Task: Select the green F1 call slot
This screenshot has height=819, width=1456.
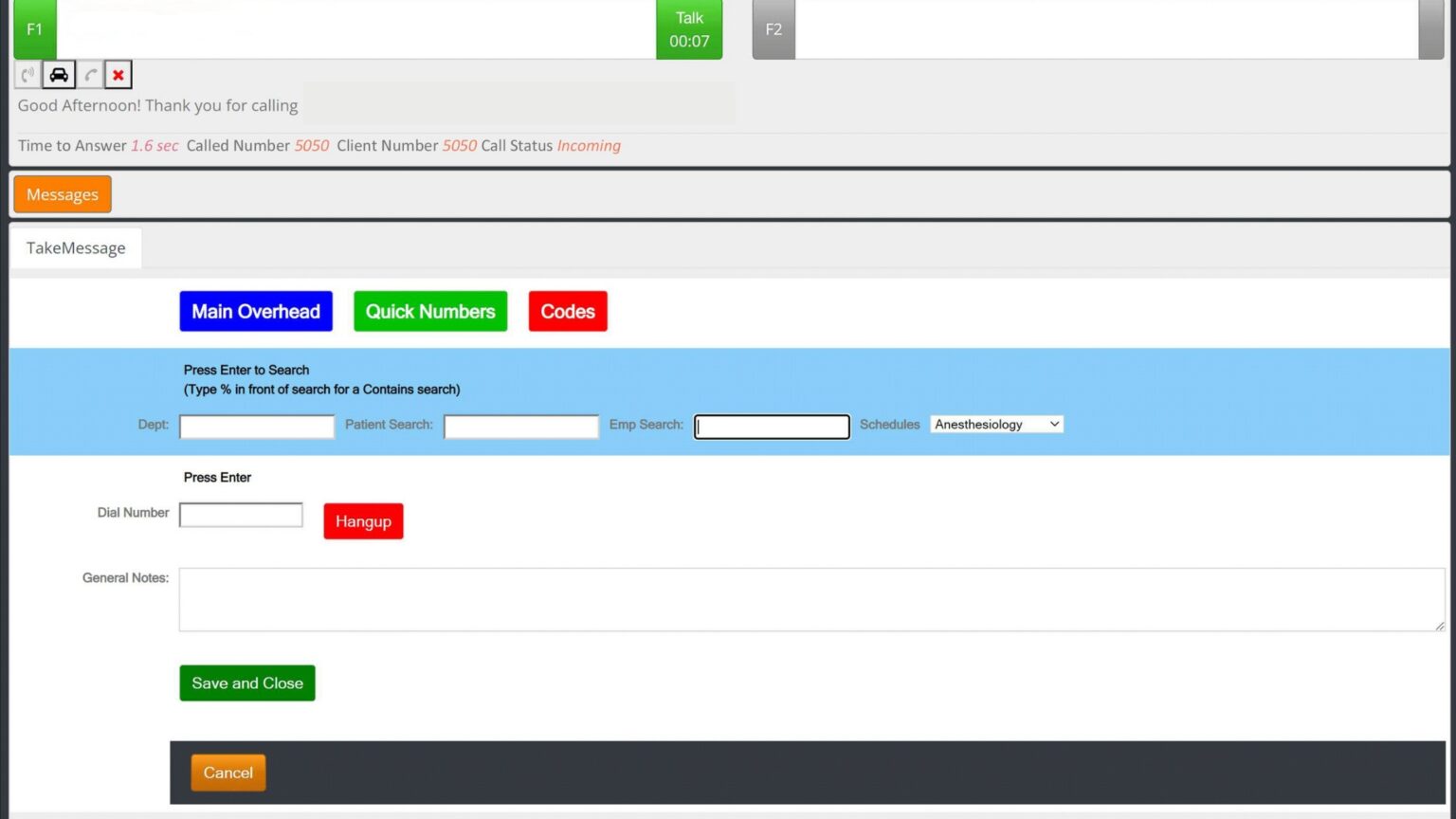Action: [x=34, y=28]
